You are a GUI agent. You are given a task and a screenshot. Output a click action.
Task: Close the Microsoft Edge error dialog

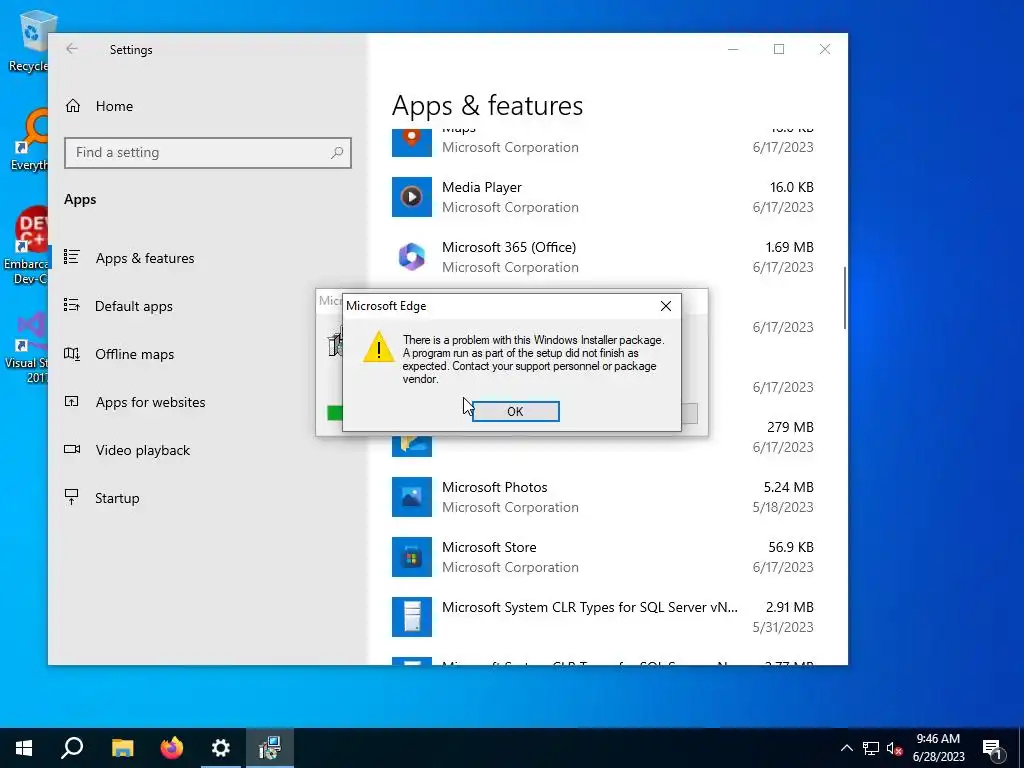665,306
